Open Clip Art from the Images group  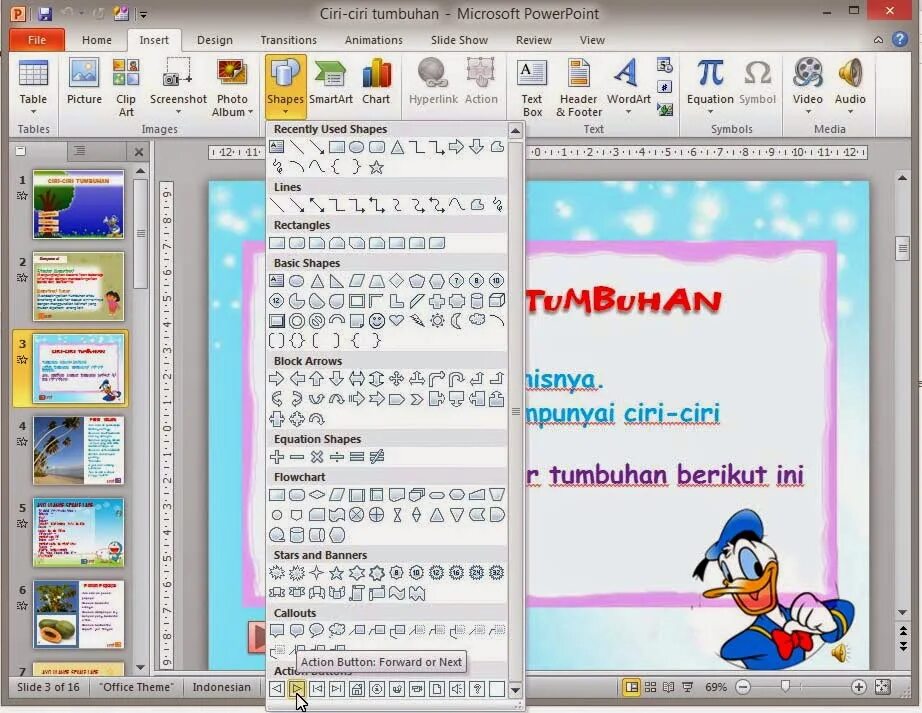coord(126,88)
